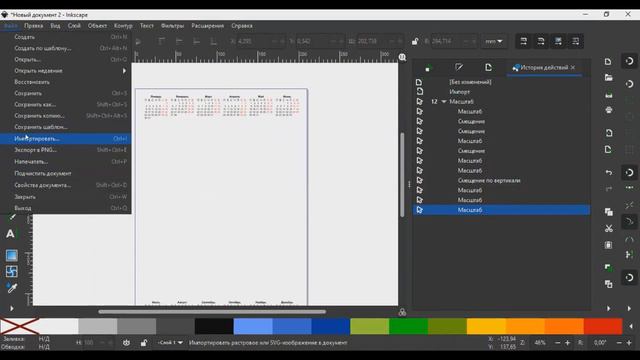Choose Сохранить как... menu item
Screen dimensions: 640x360
point(65,104)
